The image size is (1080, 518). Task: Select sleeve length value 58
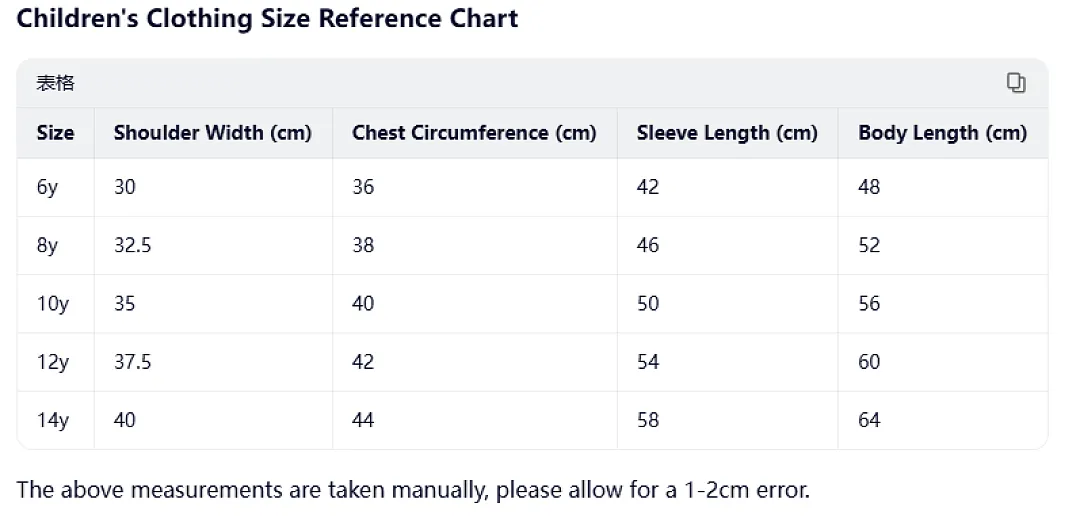[x=648, y=419]
